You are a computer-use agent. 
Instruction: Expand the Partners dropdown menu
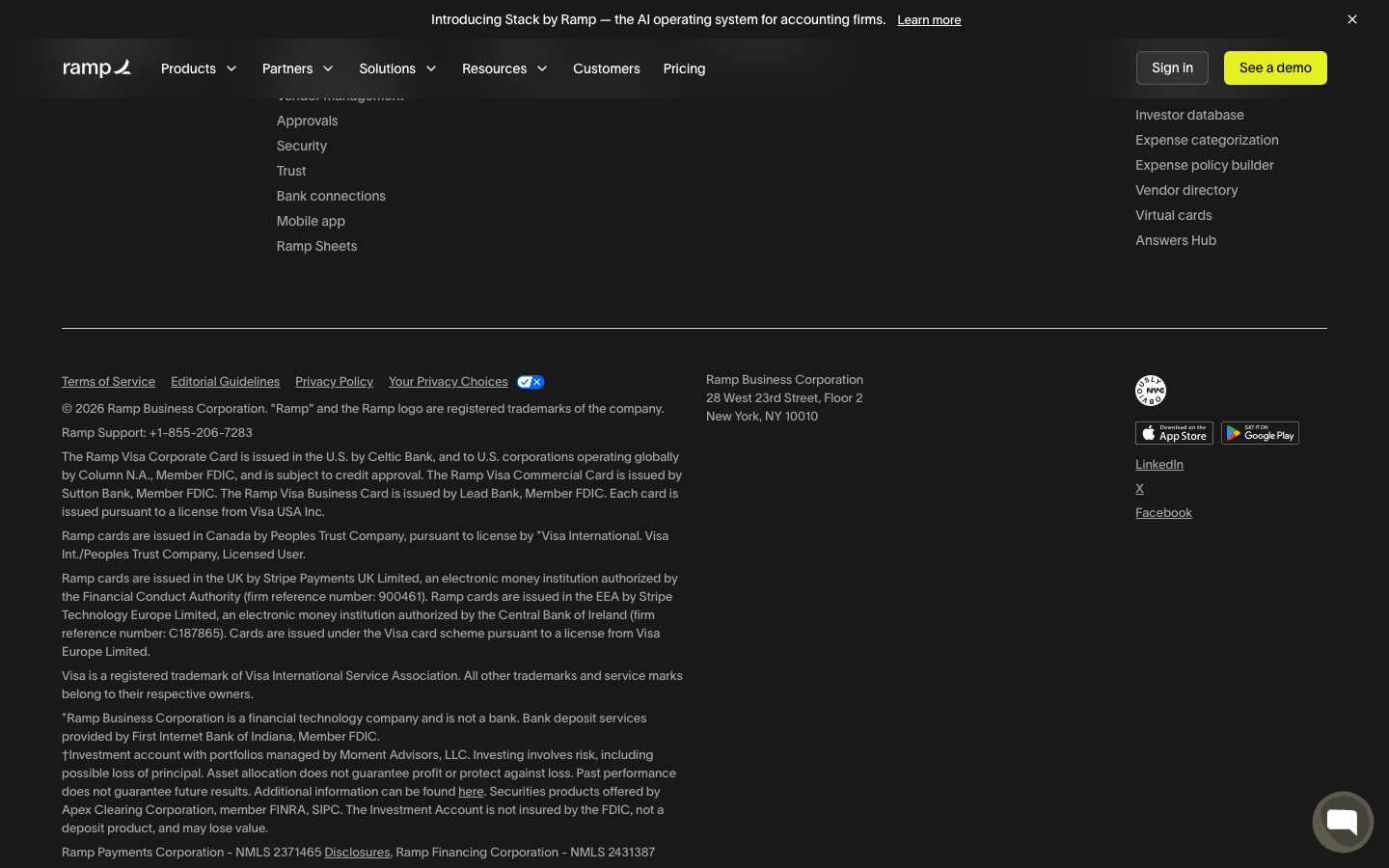(x=298, y=68)
